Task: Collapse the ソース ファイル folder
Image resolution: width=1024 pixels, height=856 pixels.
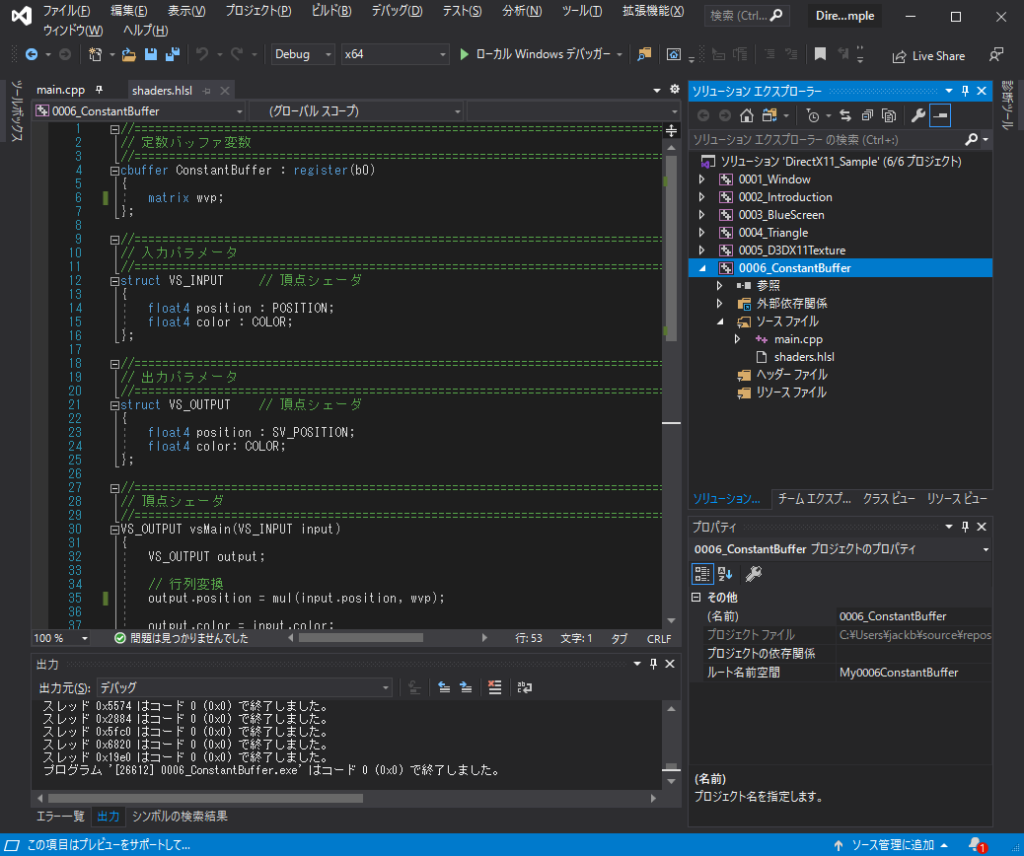Action: (718, 322)
